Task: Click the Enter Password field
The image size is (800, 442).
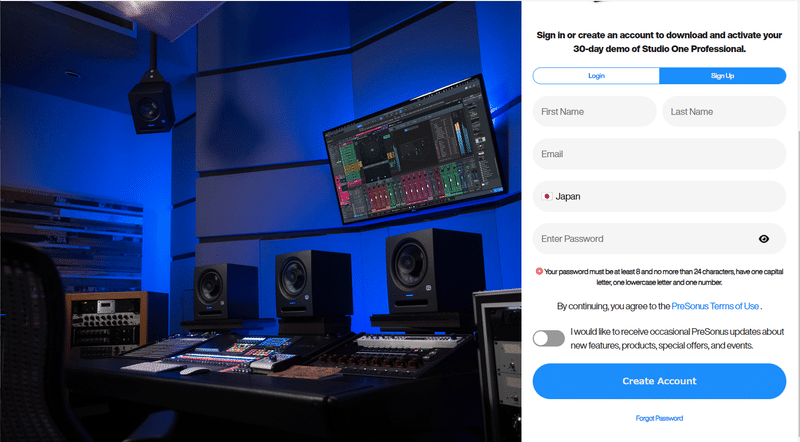Action: click(659, 238)
